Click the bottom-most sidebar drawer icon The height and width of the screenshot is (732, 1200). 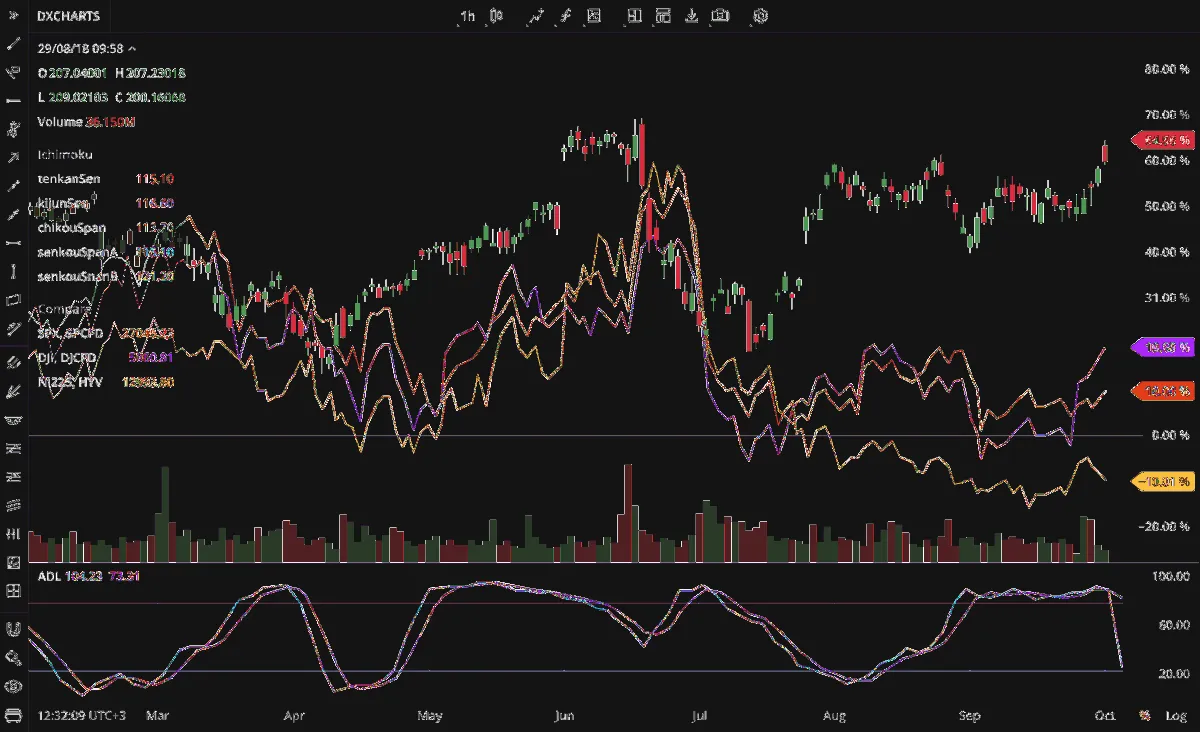pyautogui.click(x=13, y=715)
